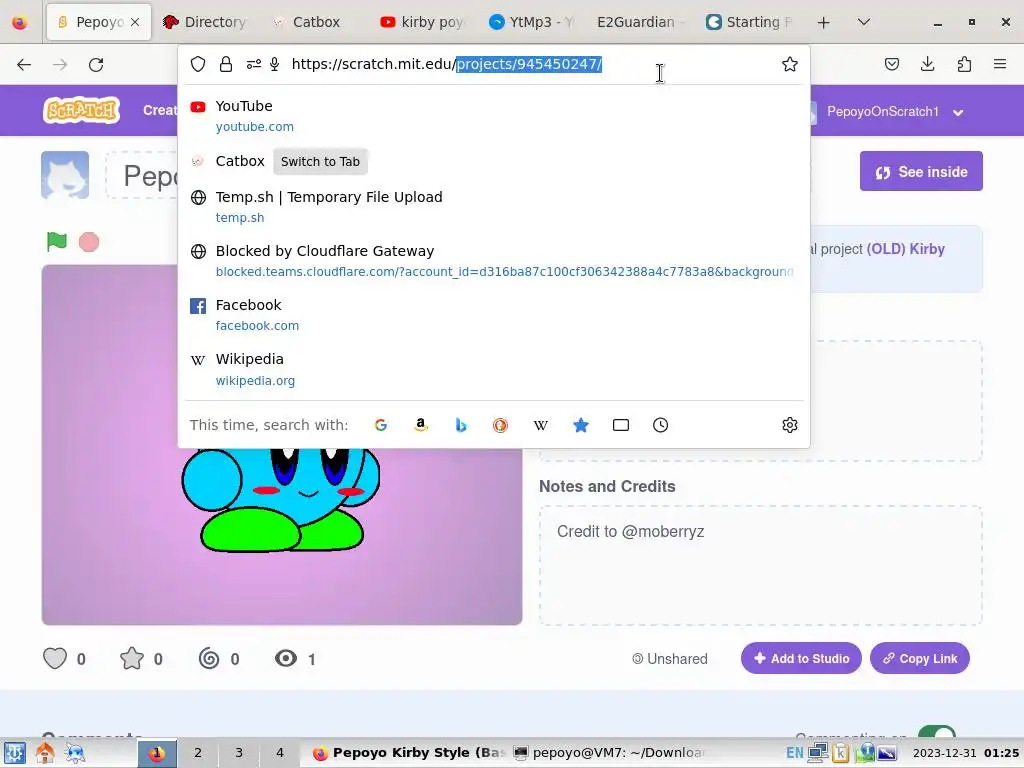The image size is (1024, 768).
Task: Select Facebook suggestion
Action: pyautogui.click(x=493, y=315)
